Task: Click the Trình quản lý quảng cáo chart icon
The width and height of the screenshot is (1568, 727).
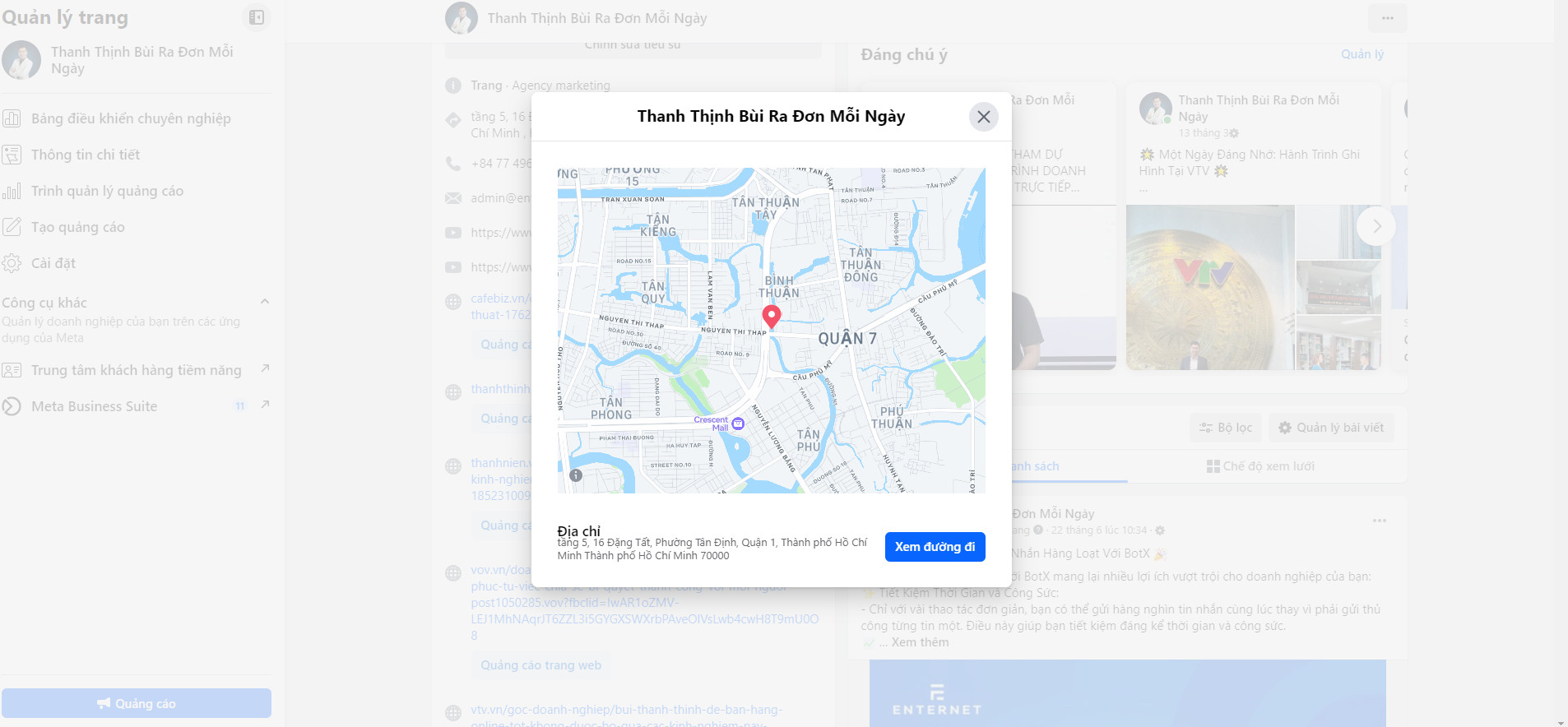Action: (x=12, y=191)
